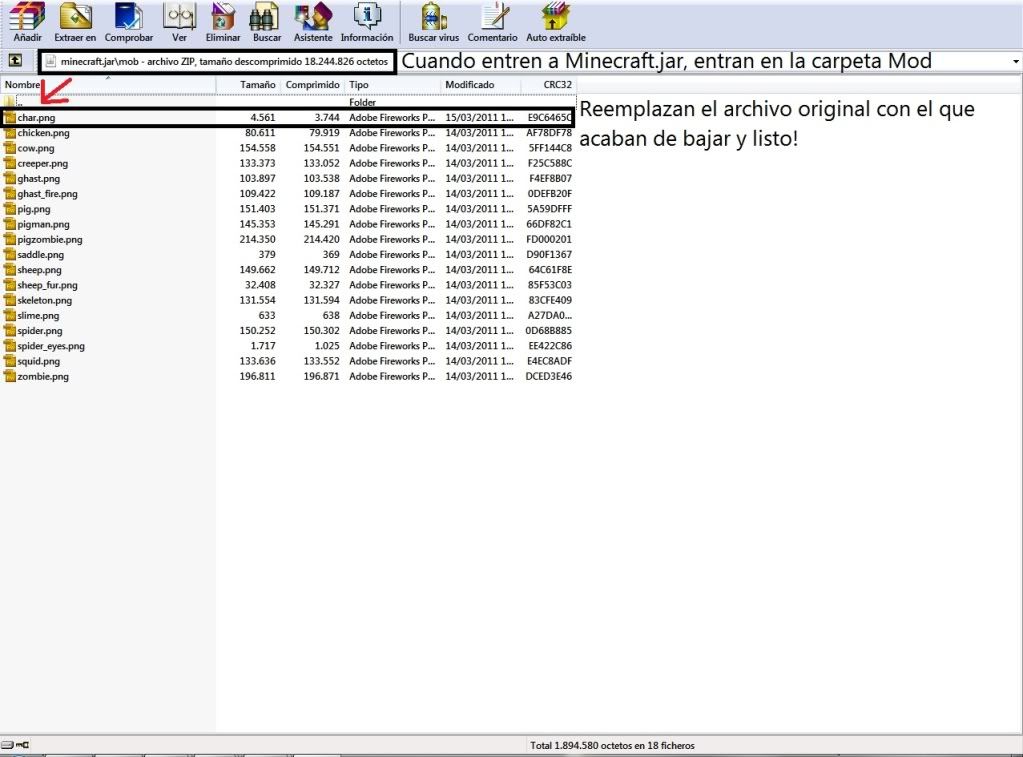Click the Comprobar toolbar icon
Image resolution: width=1023 pixels, height=757 pixels.
click(129, 22)
